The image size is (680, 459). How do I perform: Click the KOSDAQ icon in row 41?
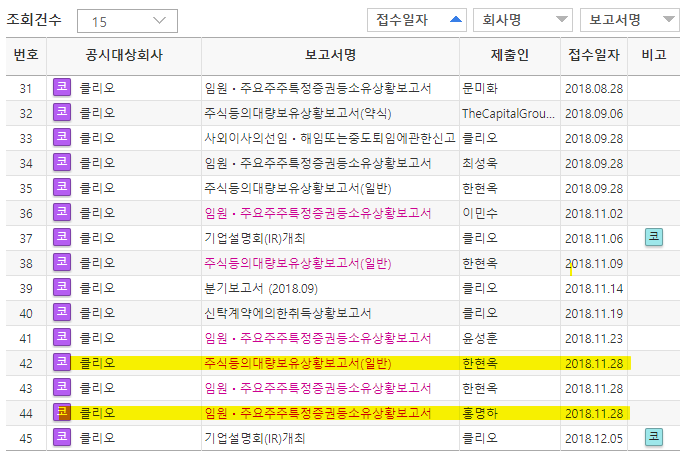tap(62, 338)
